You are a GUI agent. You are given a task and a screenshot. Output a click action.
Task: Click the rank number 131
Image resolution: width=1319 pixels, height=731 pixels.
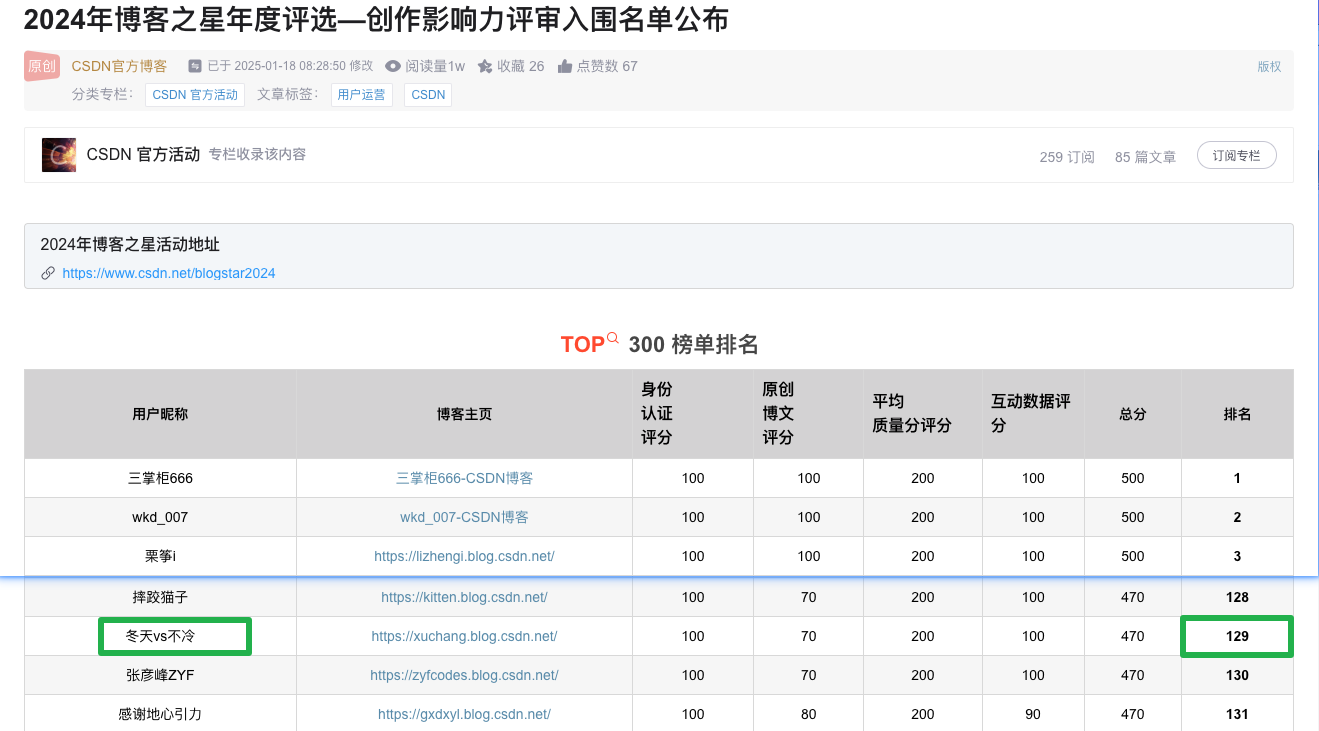(x=1237, y=714)
